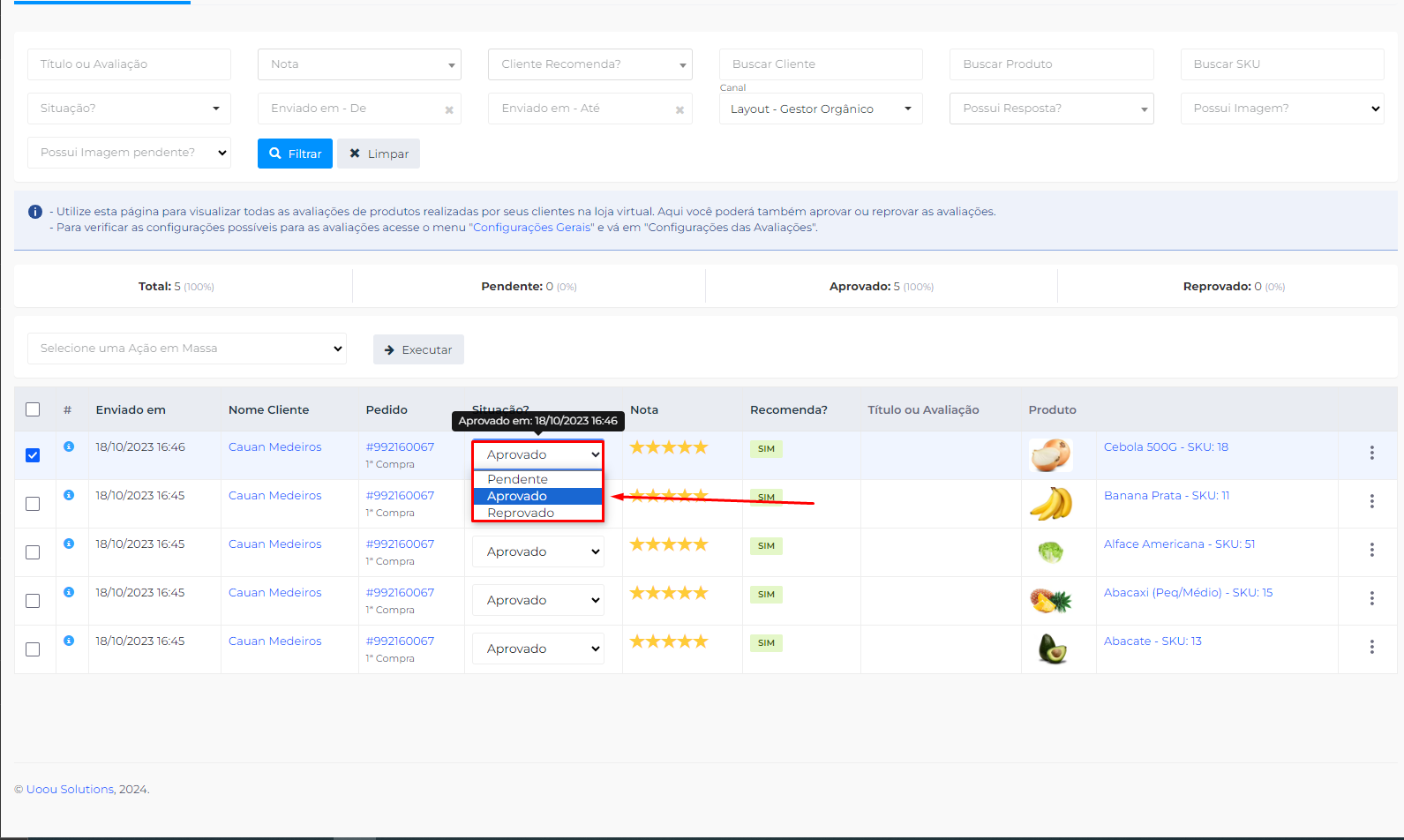Image resolution: width=1404 pixels, height=840 pixels.
Task: Check the Banana Prata row checkbox
Action: point(33,504)
